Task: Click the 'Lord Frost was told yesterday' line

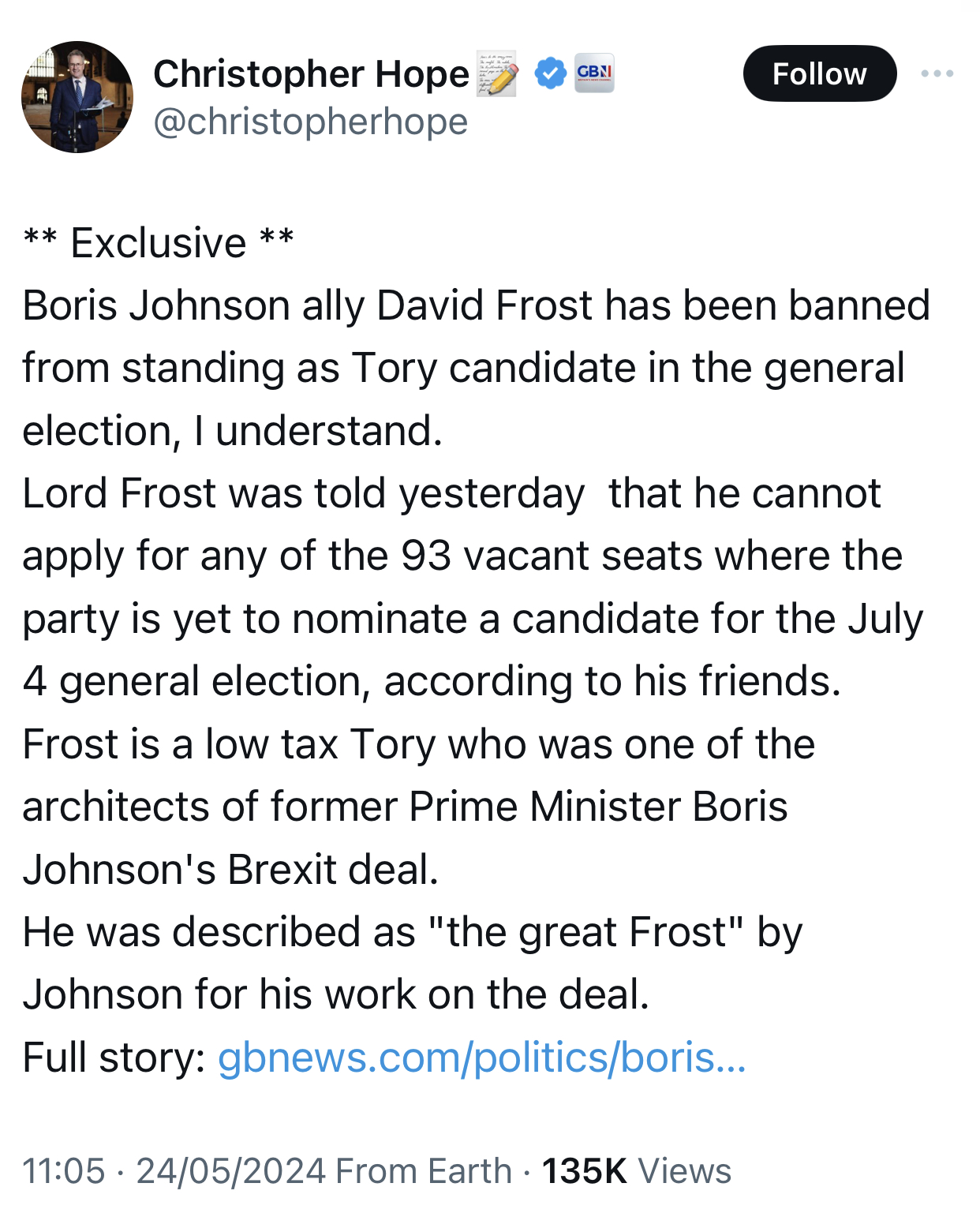Action: point(303,493)
